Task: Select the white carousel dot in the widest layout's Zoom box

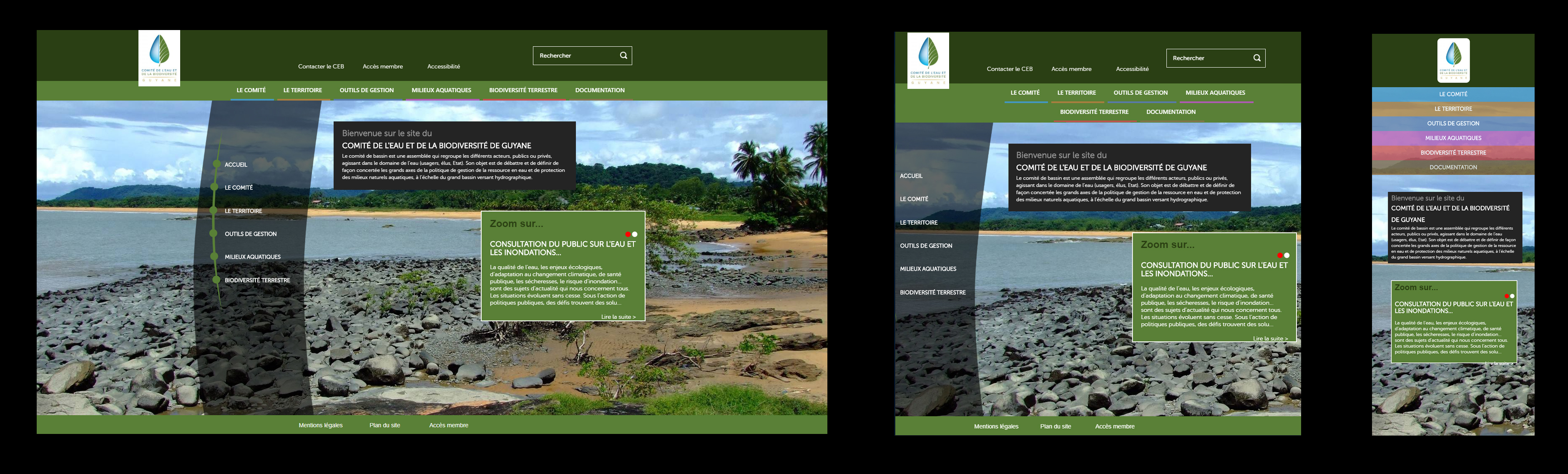Action: tap(635, 234)
